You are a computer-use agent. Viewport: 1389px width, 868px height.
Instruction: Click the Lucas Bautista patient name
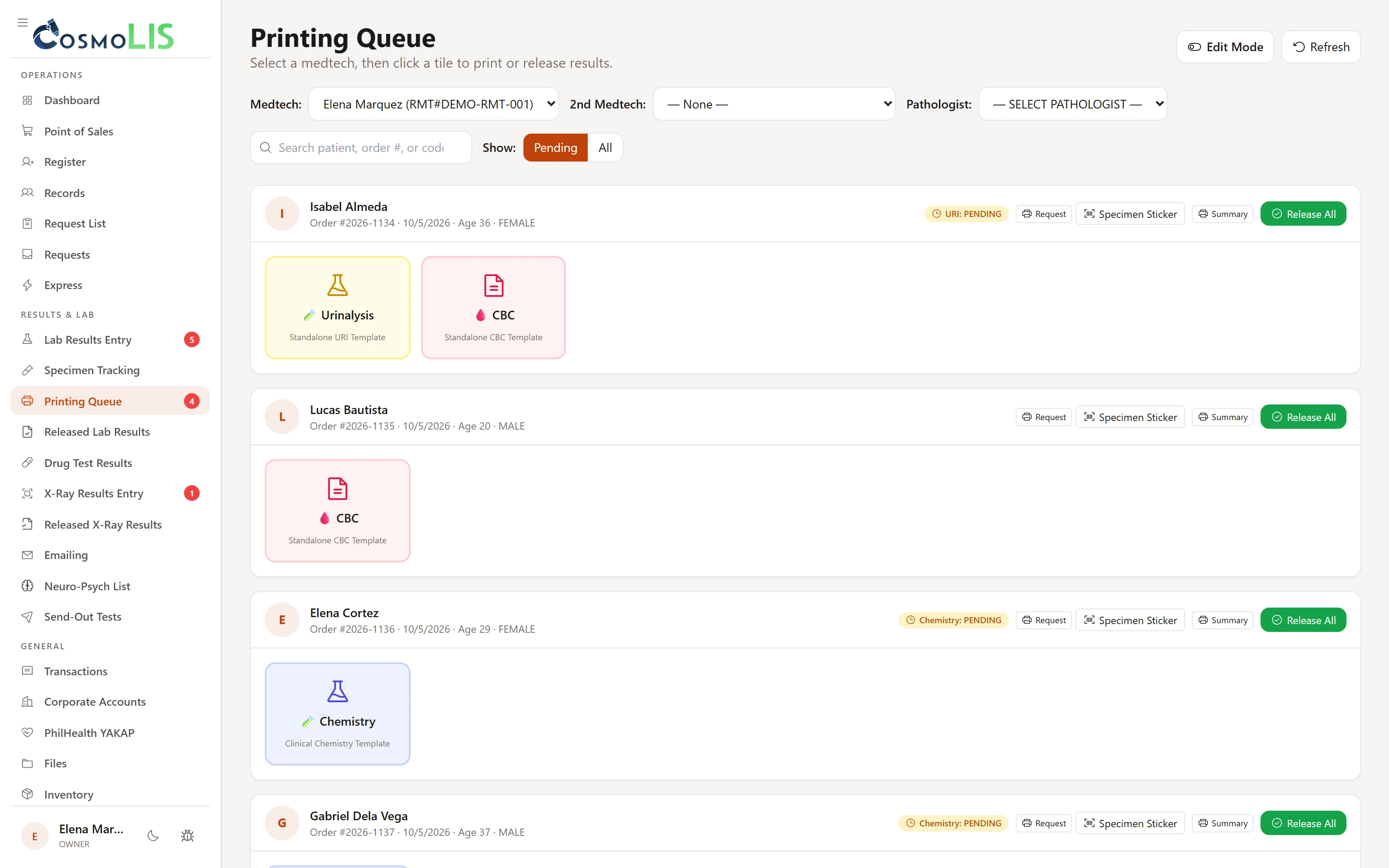pyautogui.click(x=349, y=410)
